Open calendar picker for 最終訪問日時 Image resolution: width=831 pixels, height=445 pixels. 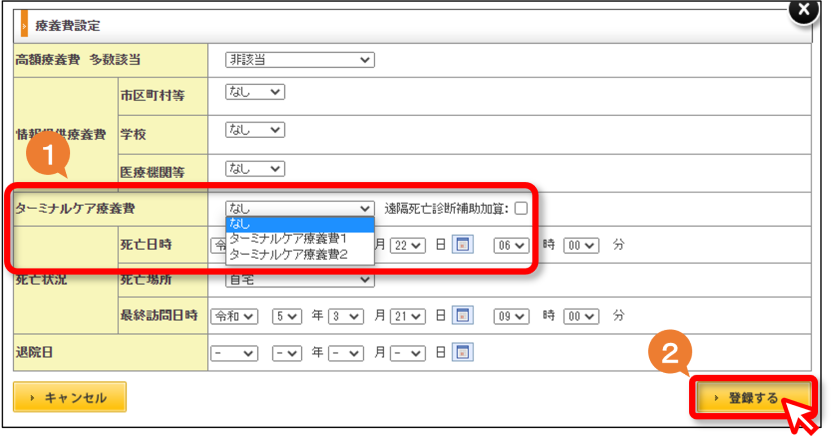[x=463, y=316]
